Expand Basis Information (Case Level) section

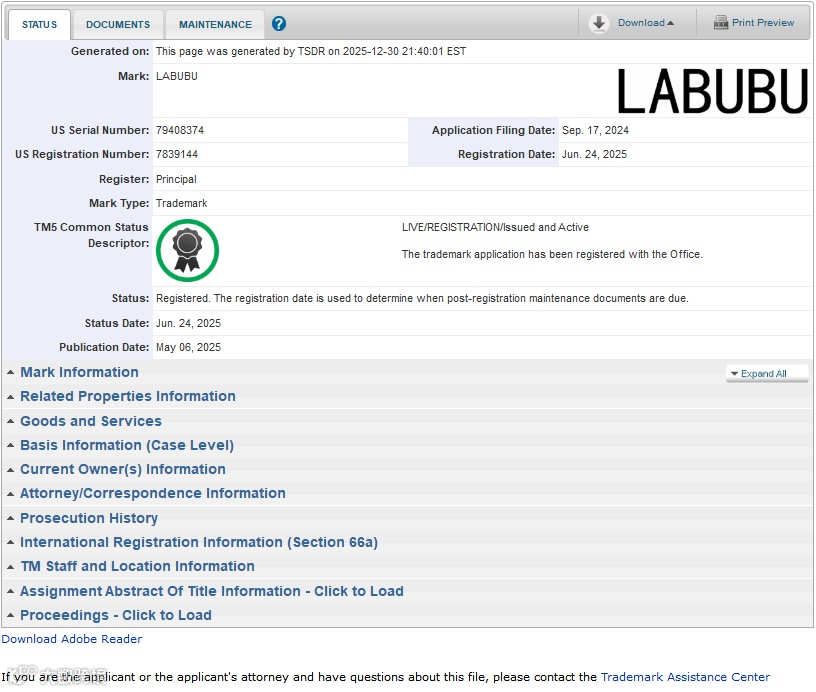(127, 445)
